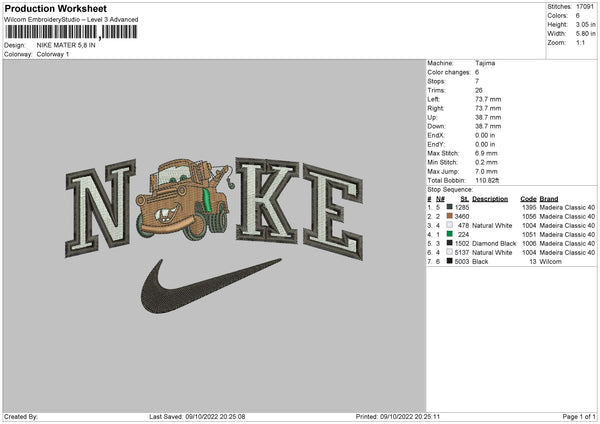Viewport: 600px width, 424px height.
Task: Click the embroidered Nike swoosh
Action: coord(211,286)
